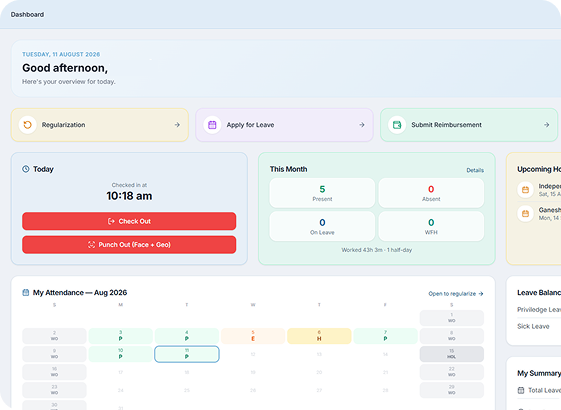561x410 pixels.
Task: Select the On Leave count tile
Action: tap(322, 226)
